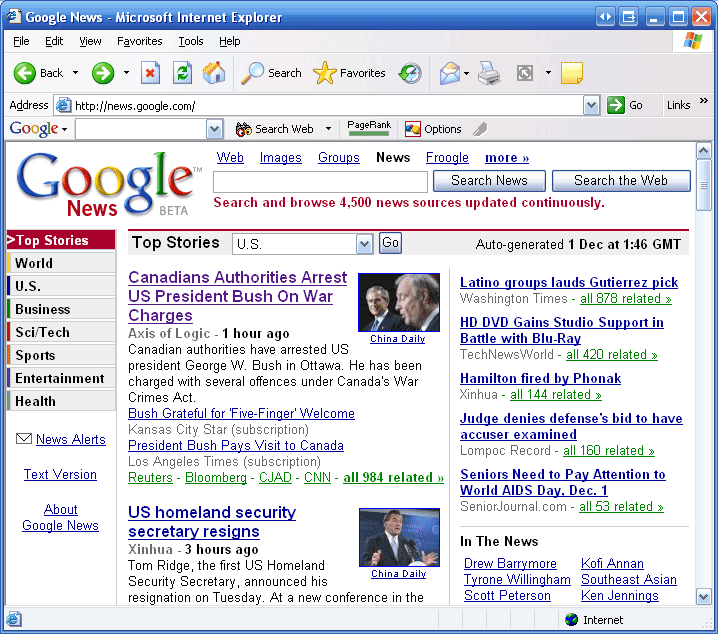Select the Health section in the sidebar
Screen dimensions: 718x634
tap(61, 401)
